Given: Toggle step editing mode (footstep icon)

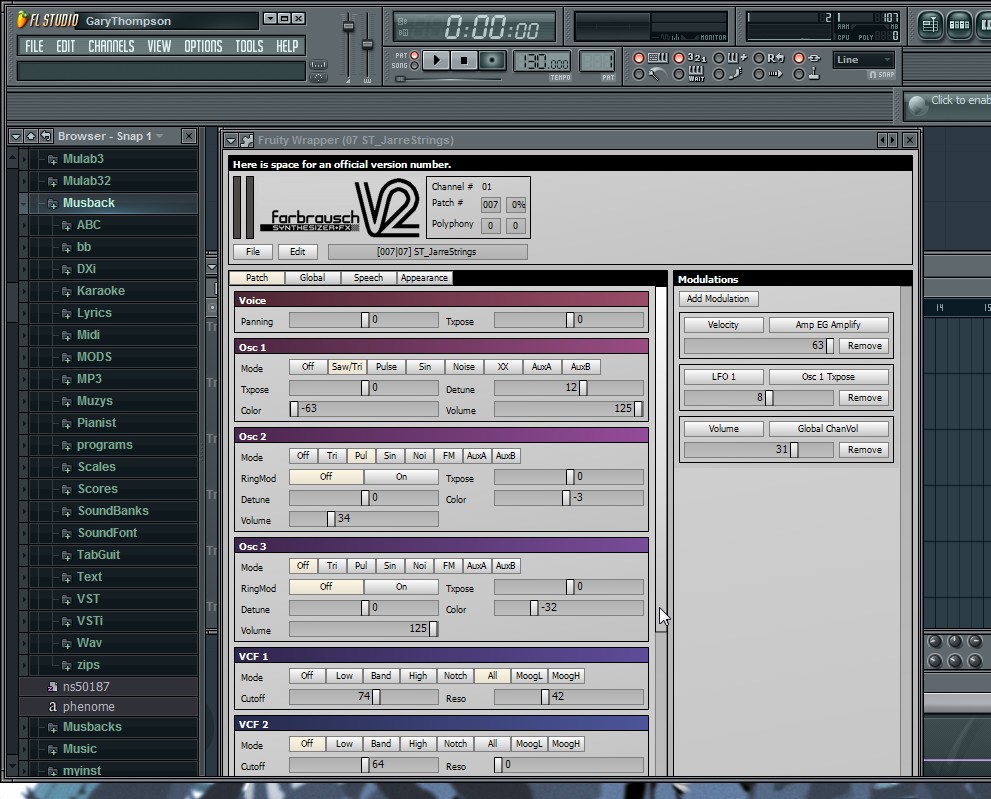Looking at the screenshot, I should pos(719,75).
